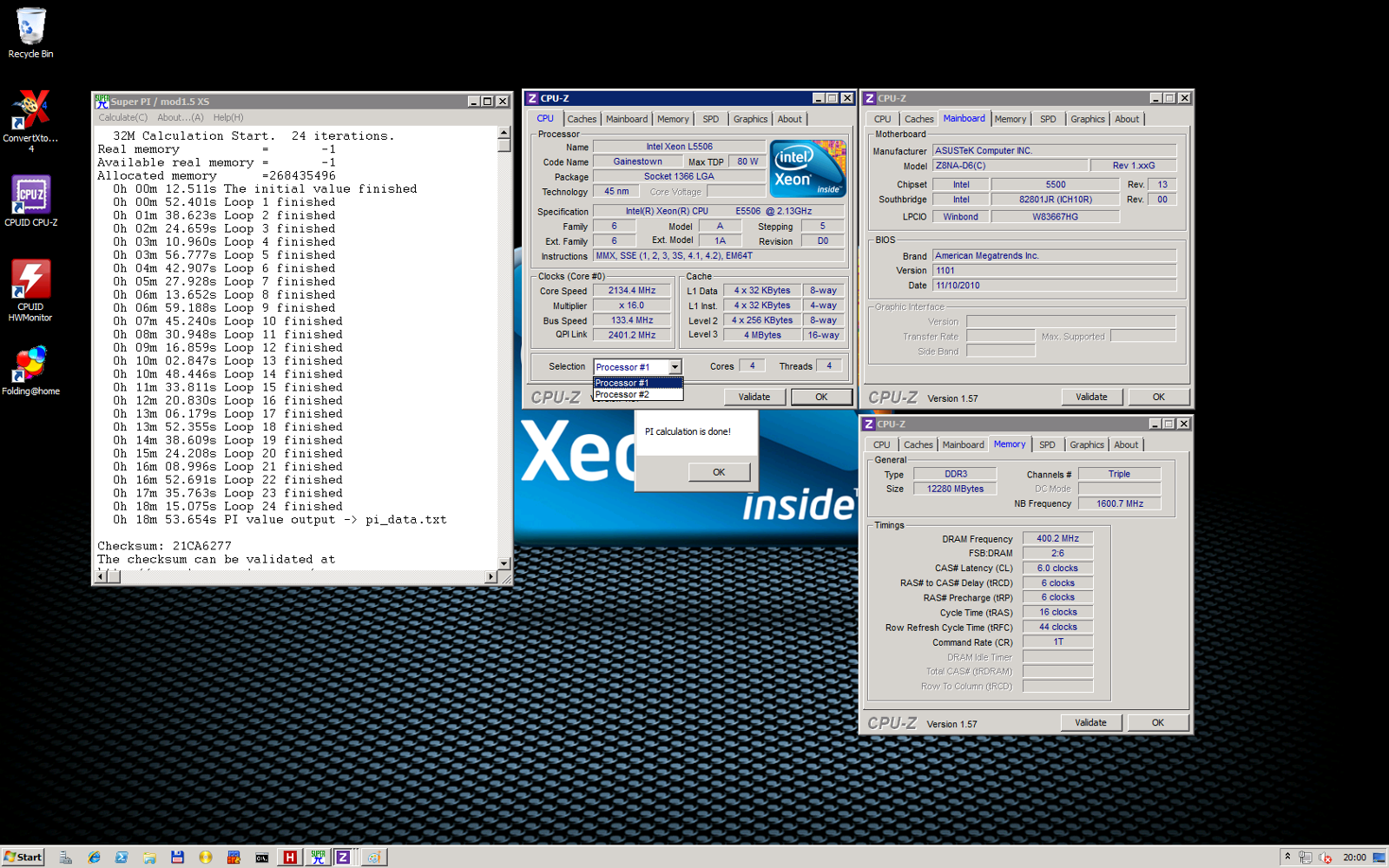This screenshot has width=1389, height=868.
Task: Click the BIOS Date field 11/10/2010
Action: (1054, 286)
